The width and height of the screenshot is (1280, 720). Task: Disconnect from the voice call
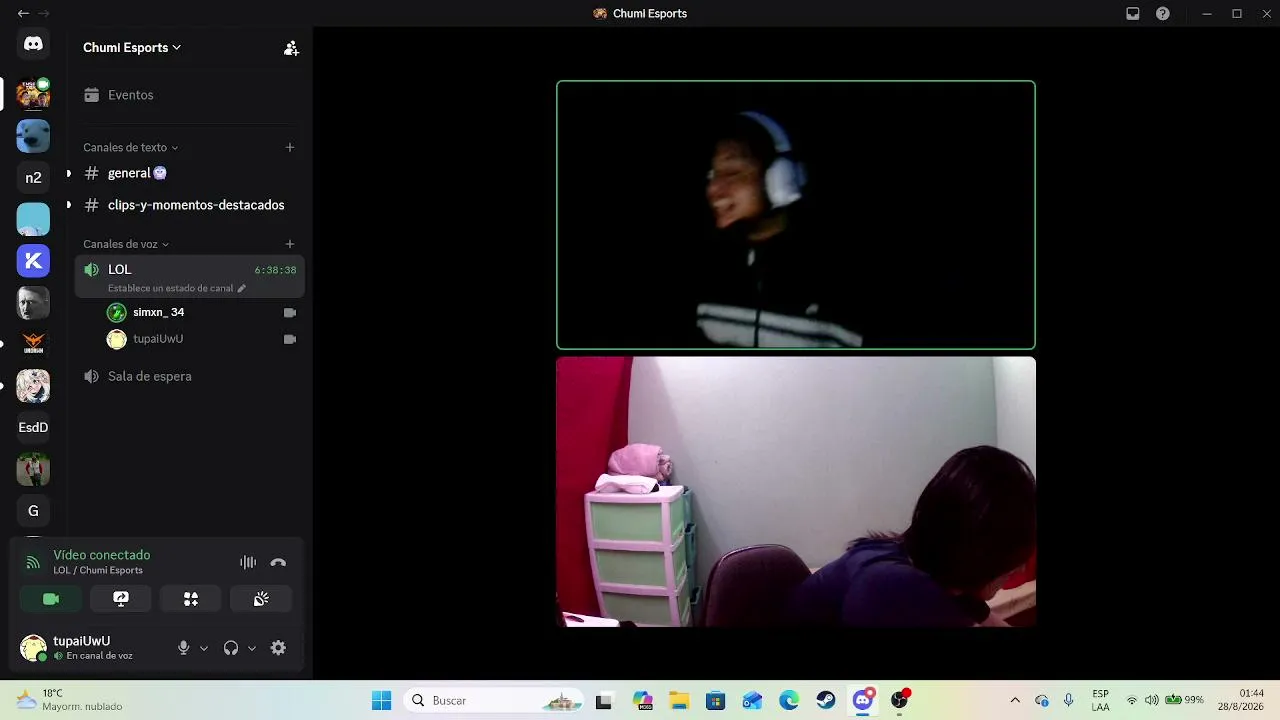tap(278, 562)
